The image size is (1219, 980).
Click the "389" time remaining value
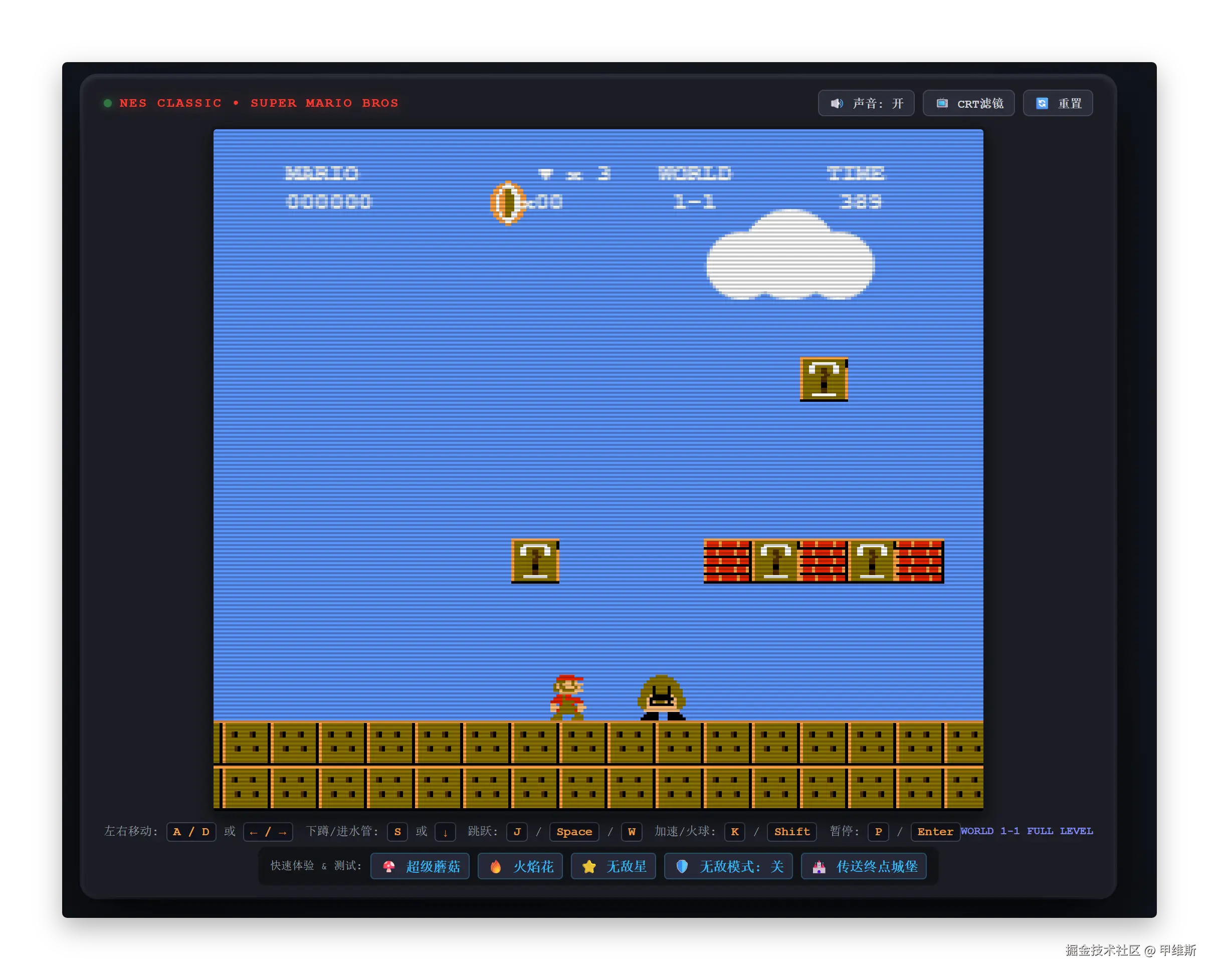(861, 202)
